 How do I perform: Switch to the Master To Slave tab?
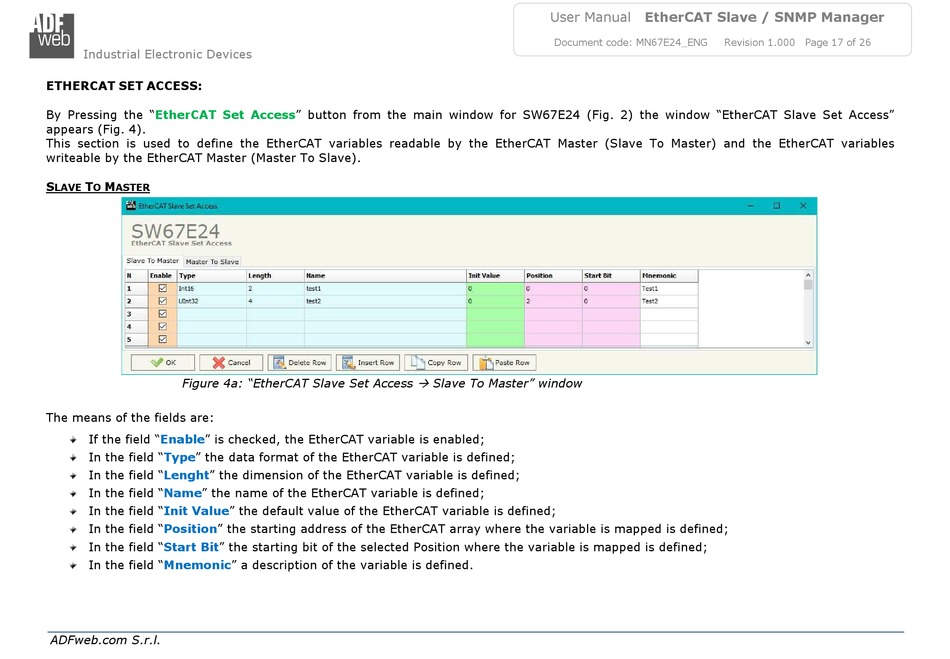pos(212,262)
